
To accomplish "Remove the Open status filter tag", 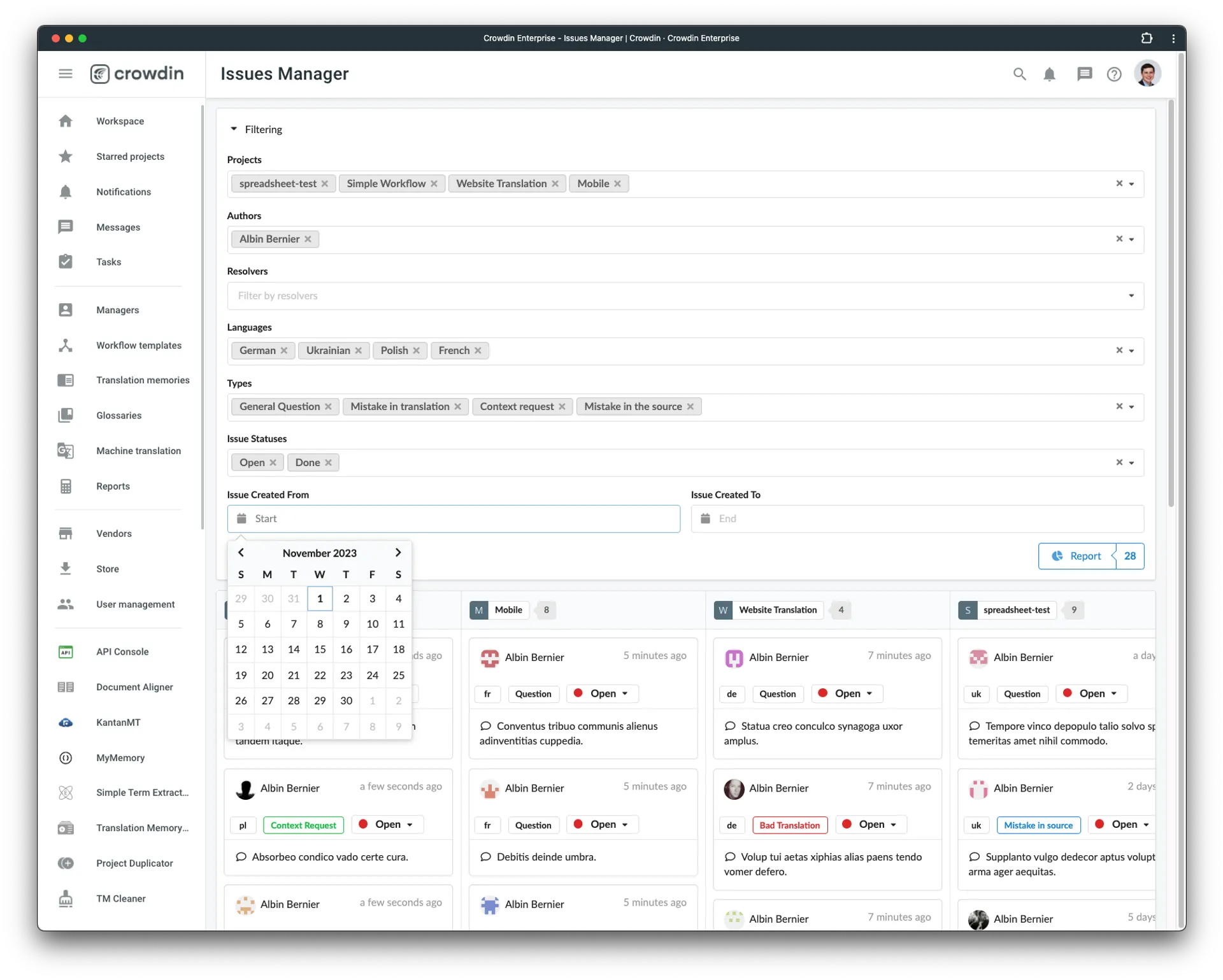I will click(x=272, y=462).
